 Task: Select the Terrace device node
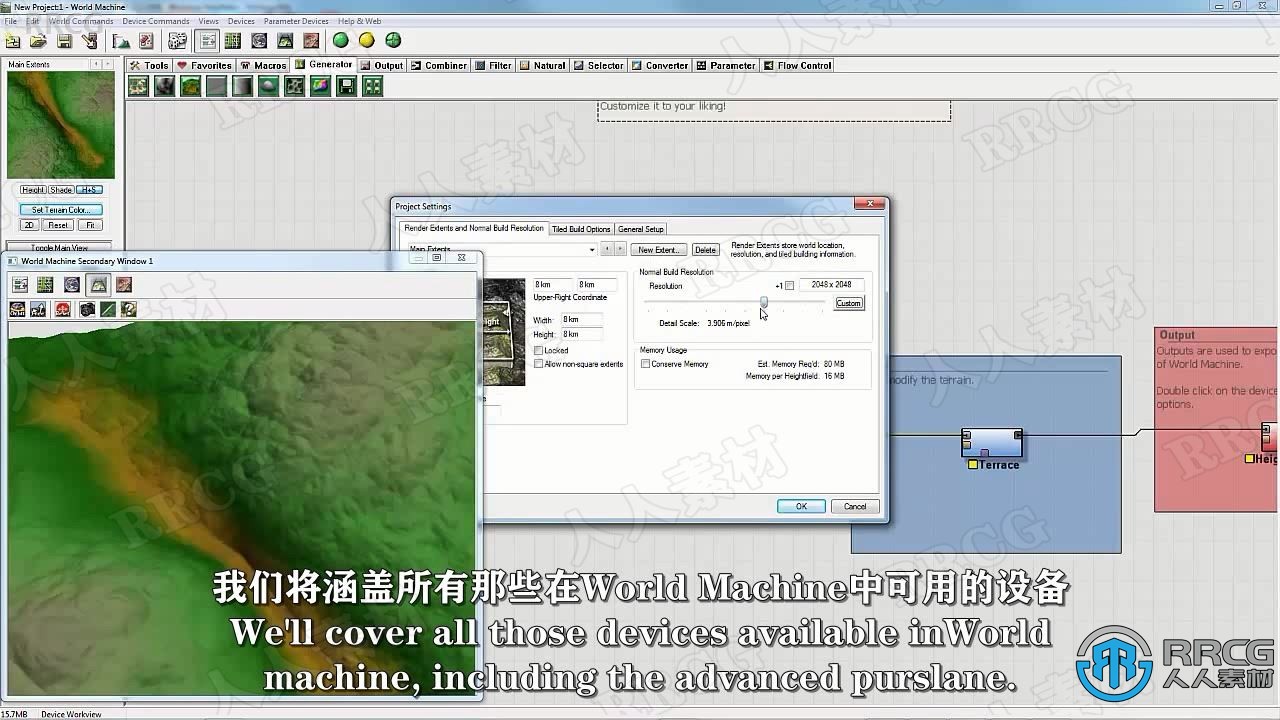[992, 443]
